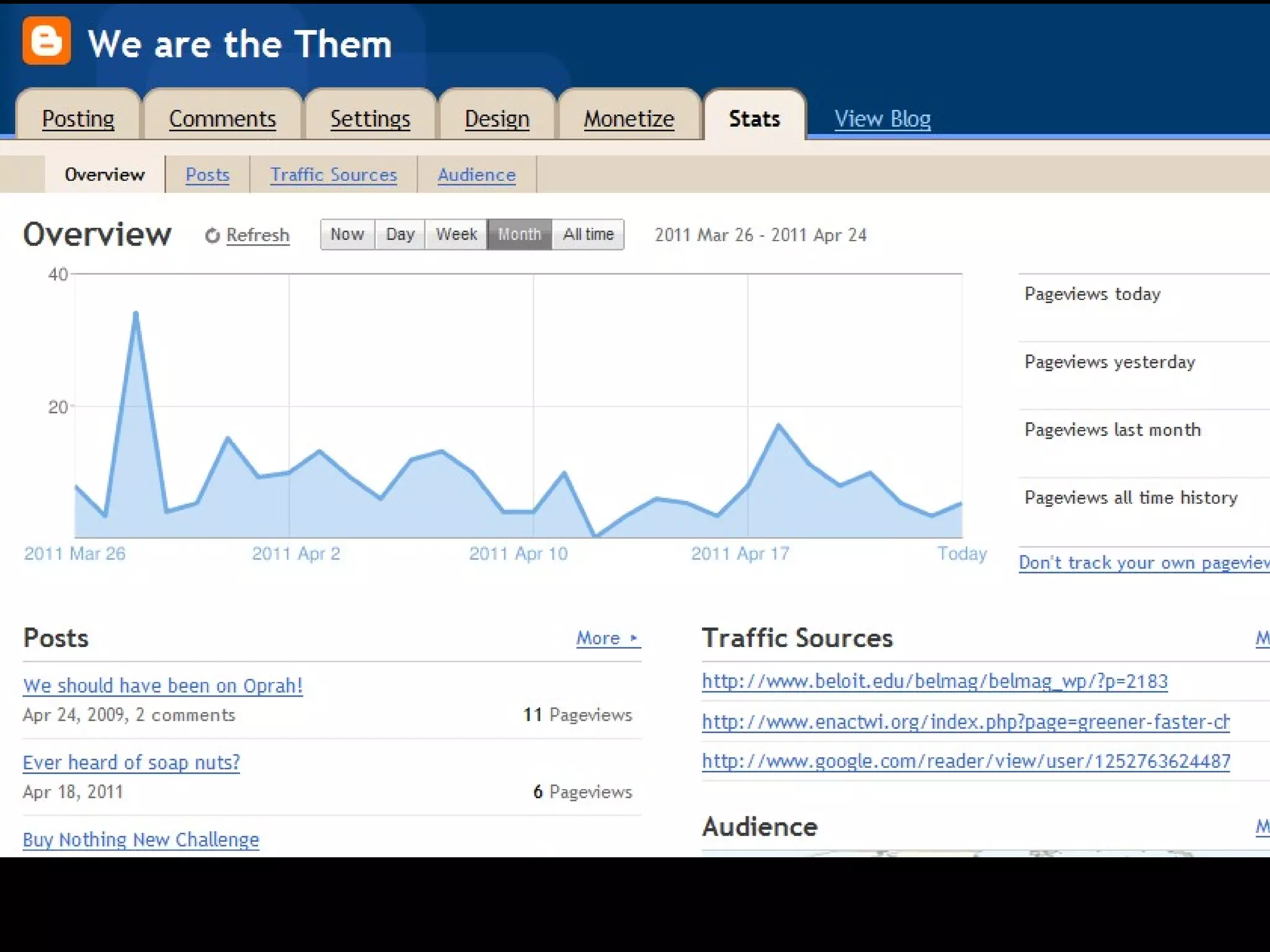Open the Comments tab
Viewport: 1270px width, 952px height.
(222, 118)
